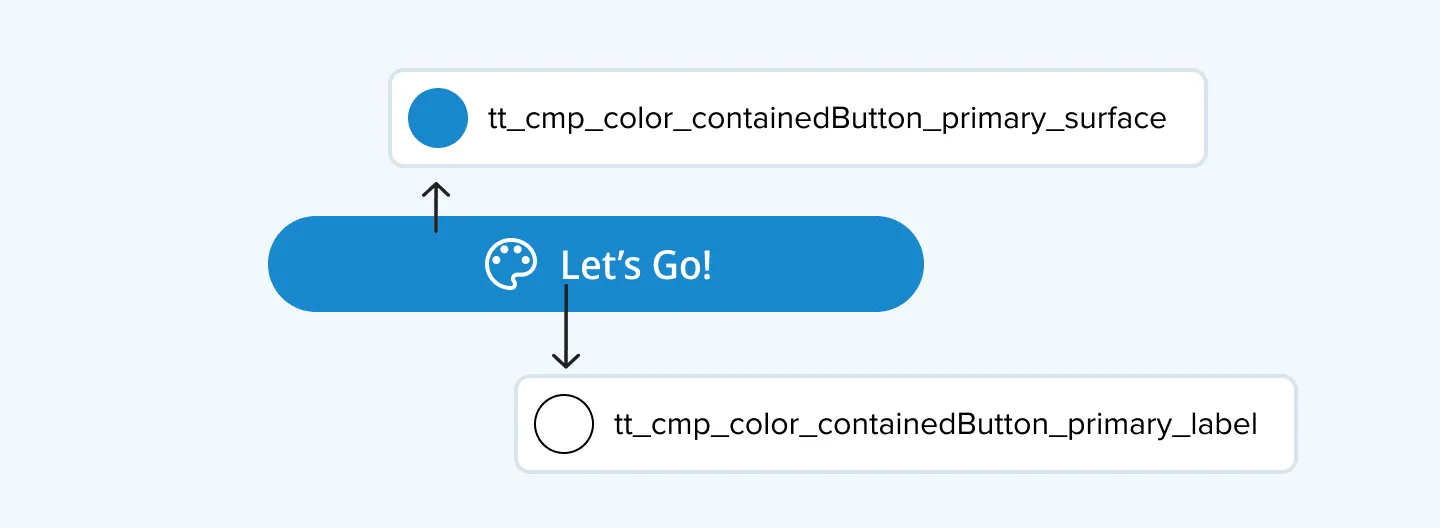
Task: Click the upward arrow above the button
Action: pyautogui.click(x=436, y=207)
